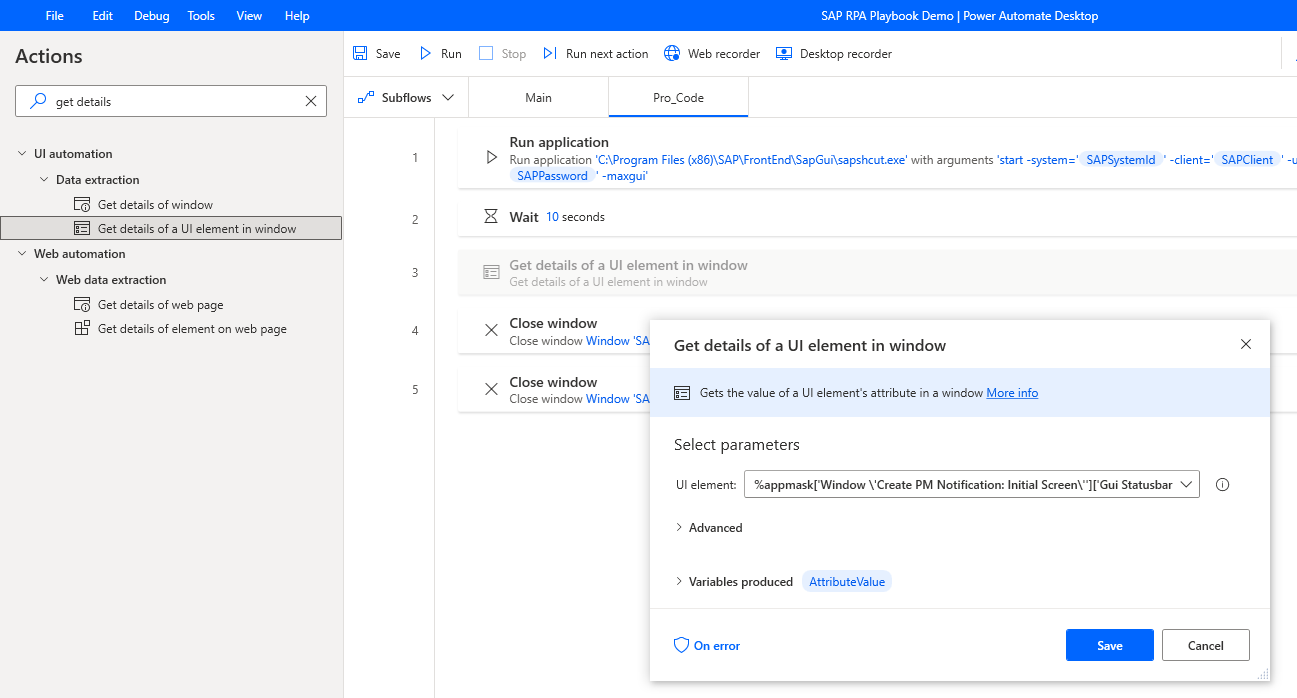Open the Desktop recorder monitor icon
Screen dimensions: 1297x698
[x=784, y=53]
